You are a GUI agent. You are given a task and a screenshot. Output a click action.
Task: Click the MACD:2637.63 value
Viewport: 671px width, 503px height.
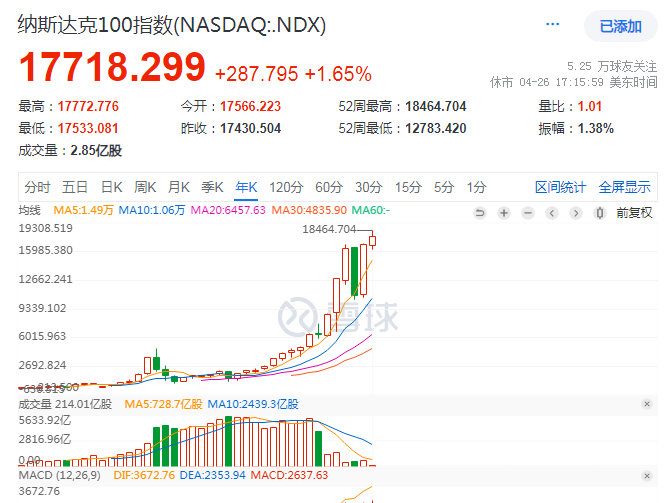click(289, 475)
